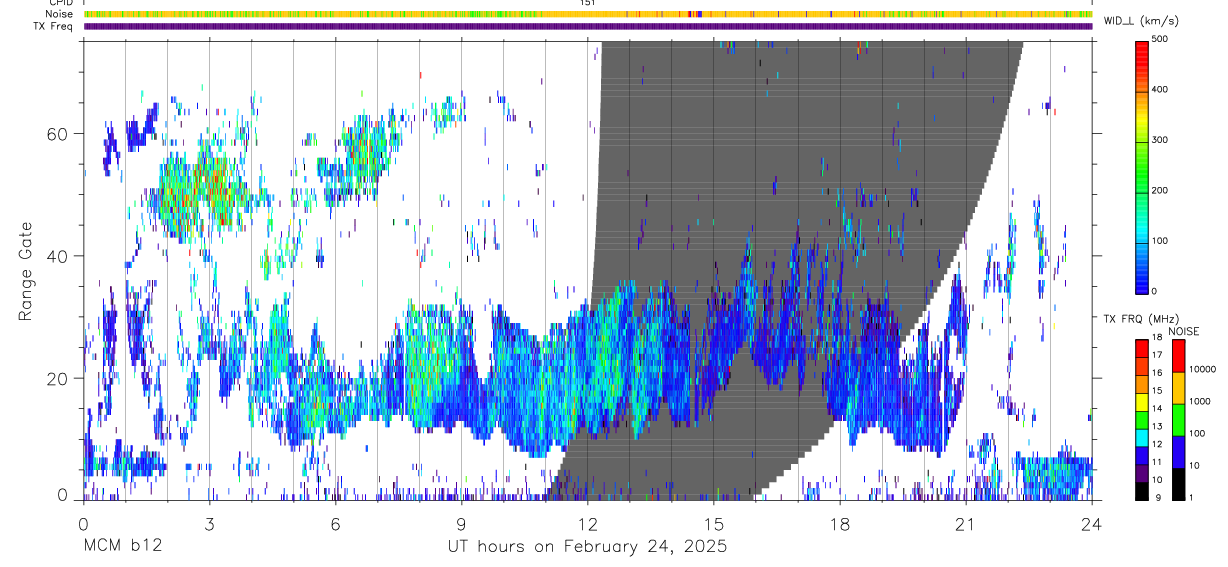Viewport: 1228px width, 567px height.
Task: Click 'UT hours on February 24, 2025' title
Action: (x=587, y=548)
